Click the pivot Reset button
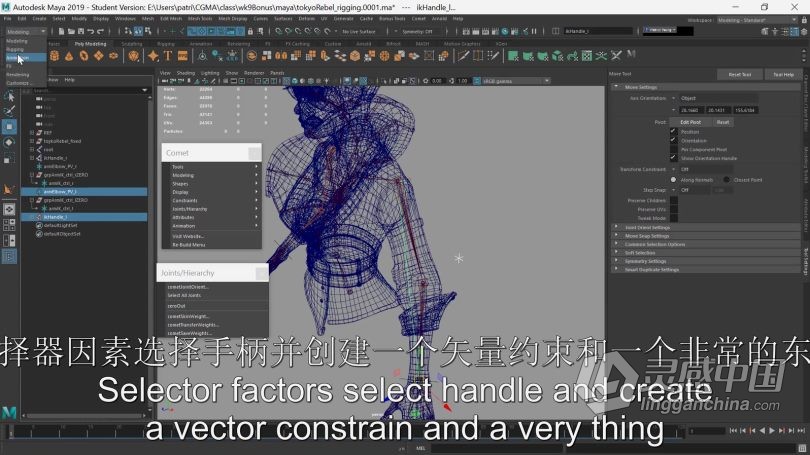Viewport: 810px width, 455px height. [722, 122]
